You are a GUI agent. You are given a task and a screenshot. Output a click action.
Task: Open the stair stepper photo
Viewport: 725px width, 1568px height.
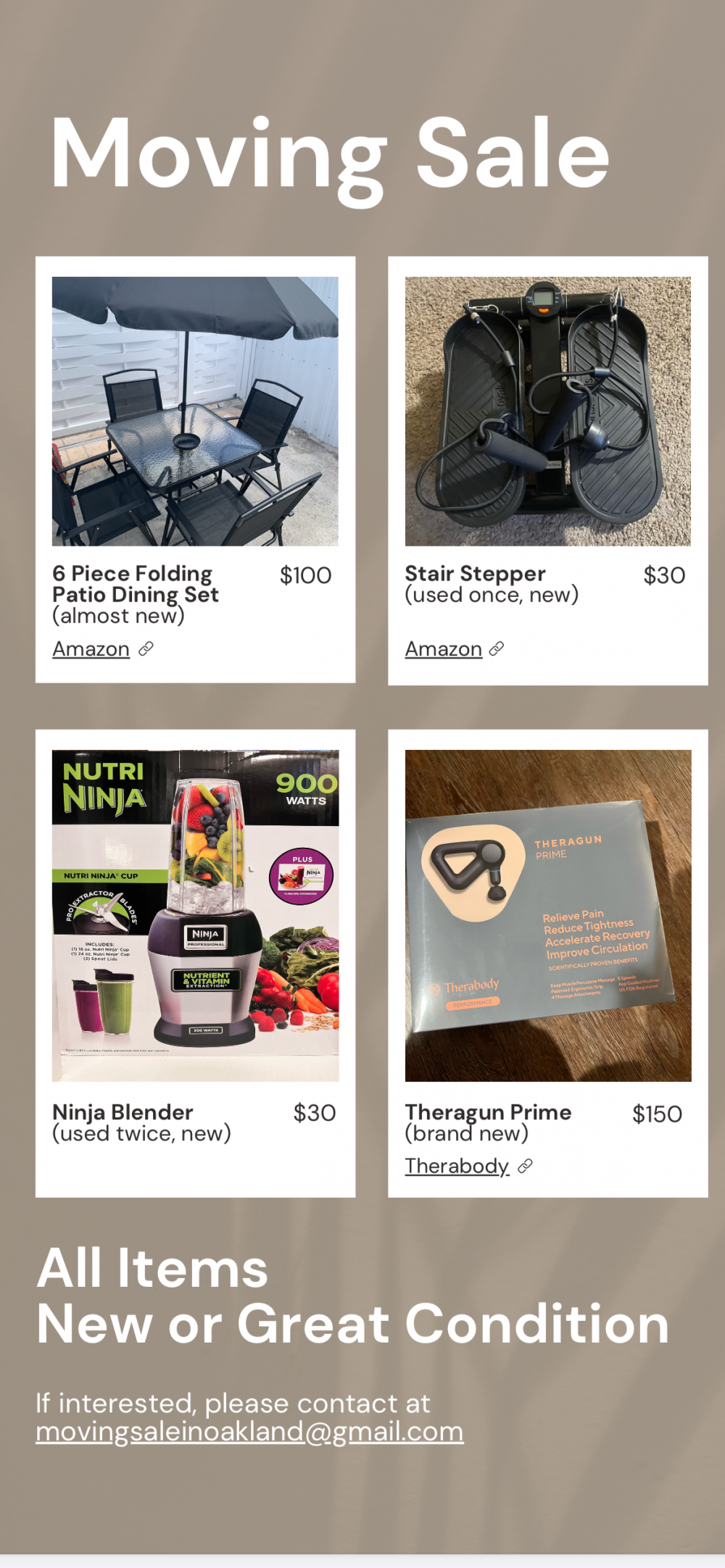pos(548,411)
